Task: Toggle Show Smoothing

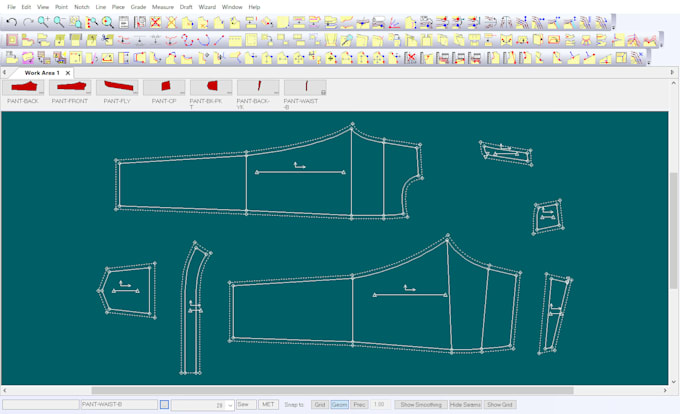Action: [x=421, y=404]
